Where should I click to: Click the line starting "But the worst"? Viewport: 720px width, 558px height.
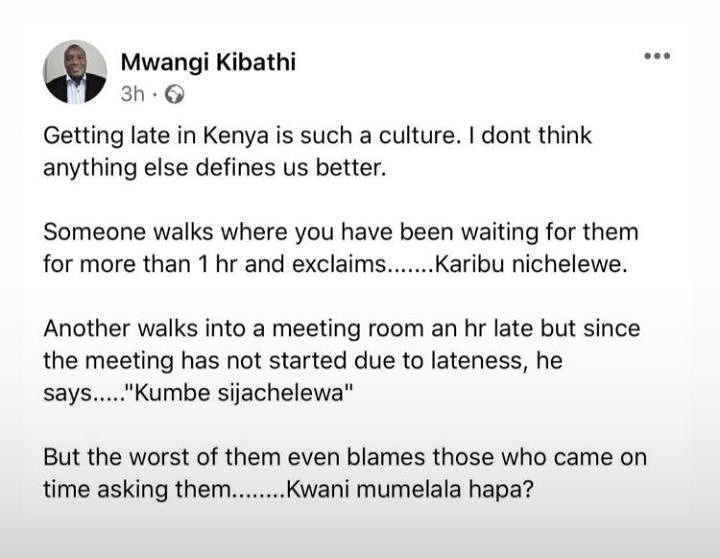[x=344, y=456]
